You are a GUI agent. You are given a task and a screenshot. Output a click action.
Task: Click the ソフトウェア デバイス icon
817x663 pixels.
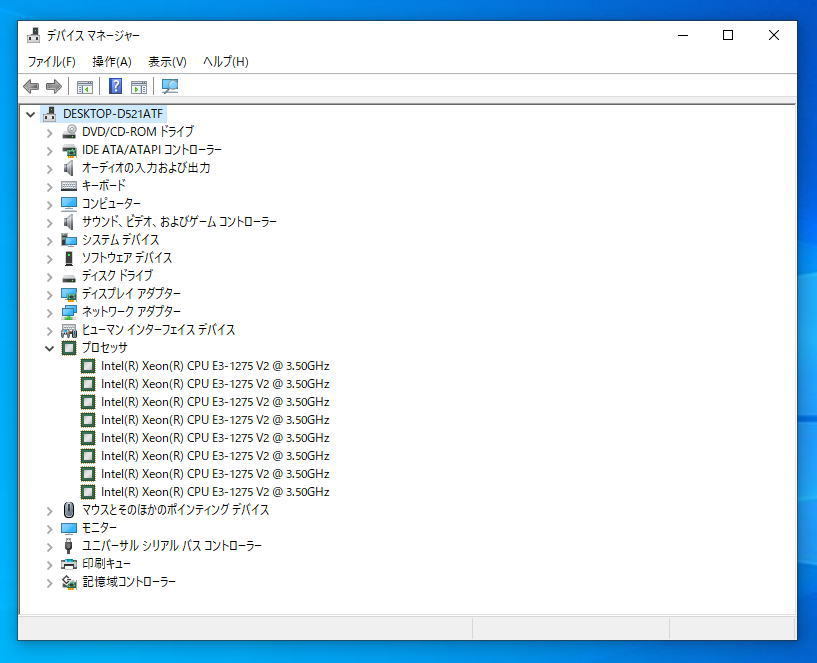pyautogui.click(x=69, y=258)
